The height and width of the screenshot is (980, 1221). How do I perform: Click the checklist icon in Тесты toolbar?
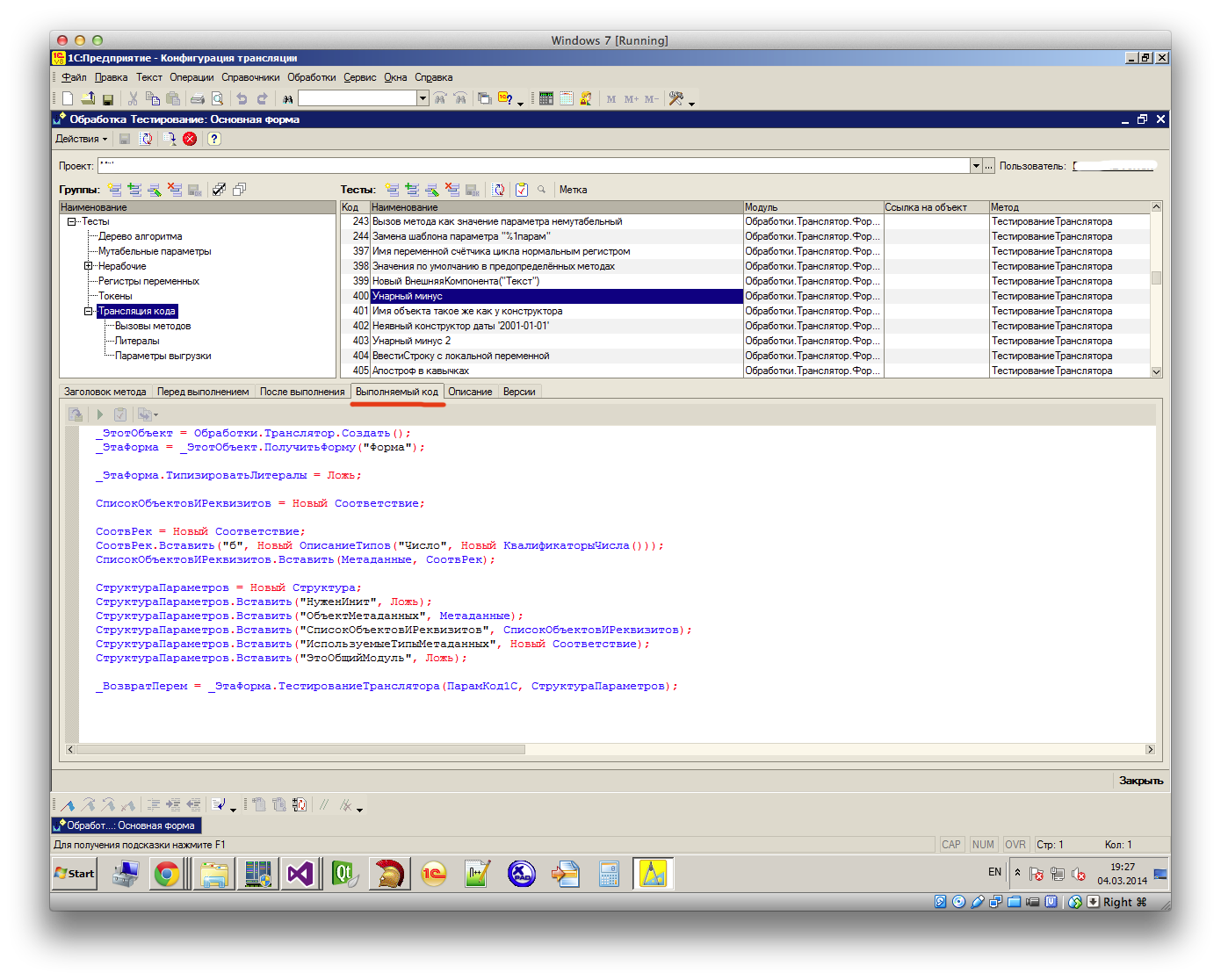coord(522,189)
